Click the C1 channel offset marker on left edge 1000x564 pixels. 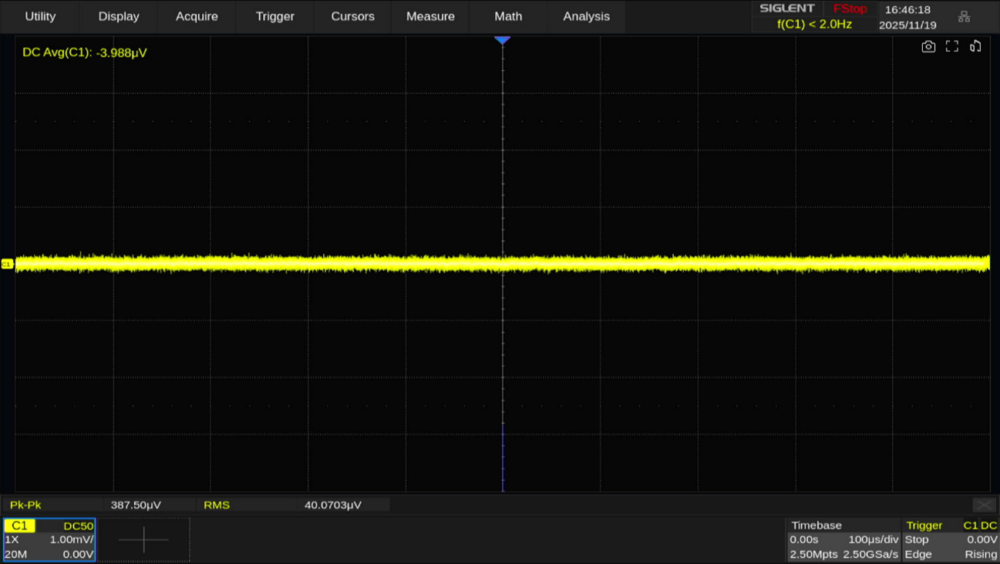8,264
